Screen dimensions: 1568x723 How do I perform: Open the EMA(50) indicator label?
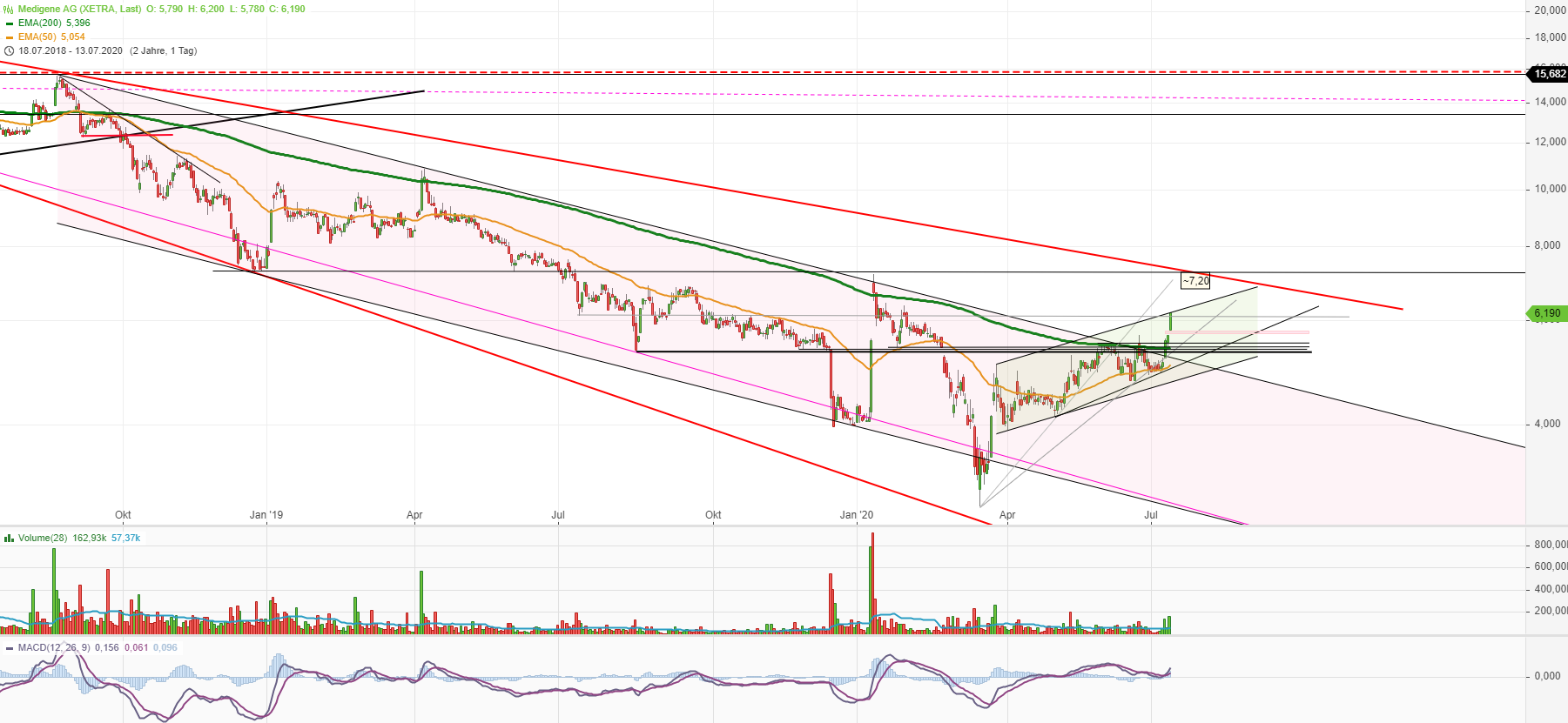tap(37, 37)
